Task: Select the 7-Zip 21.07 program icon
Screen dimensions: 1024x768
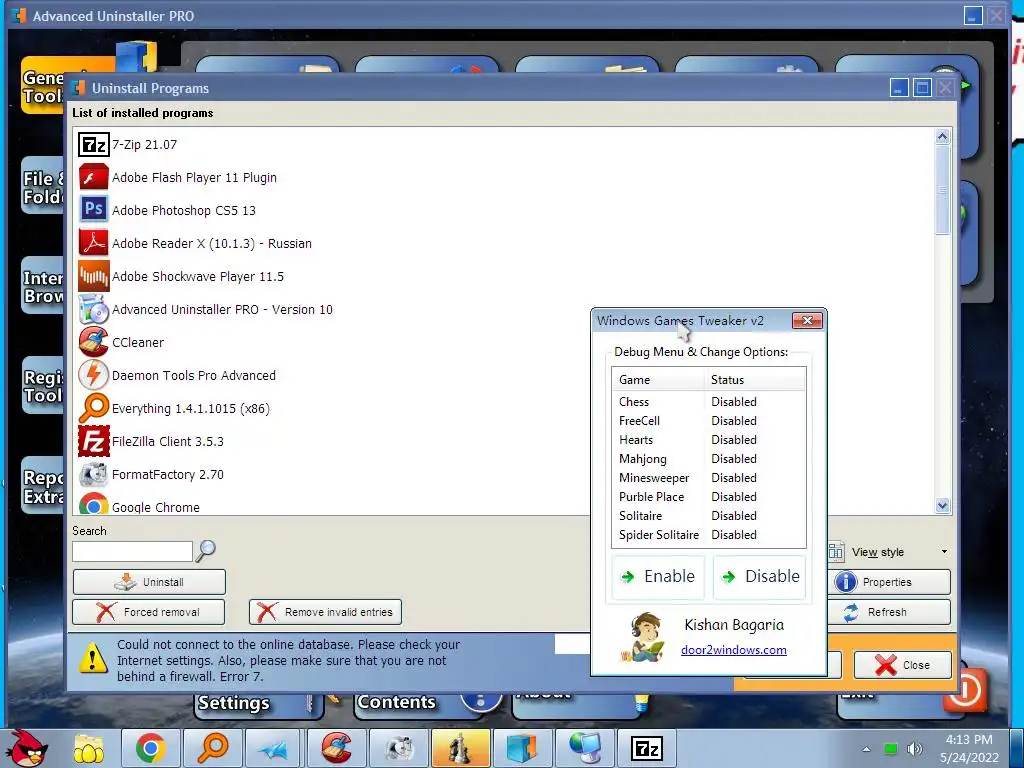Action: tap(93, 144)
